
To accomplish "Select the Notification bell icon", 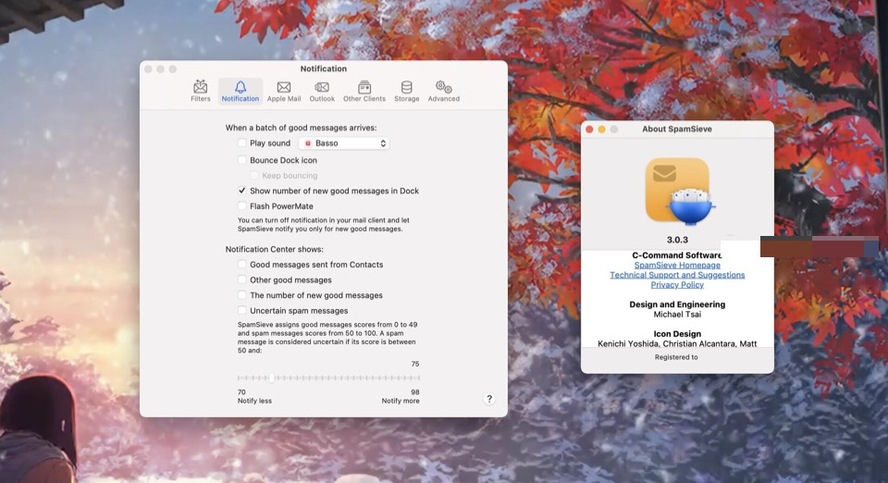I will point(240,91).
